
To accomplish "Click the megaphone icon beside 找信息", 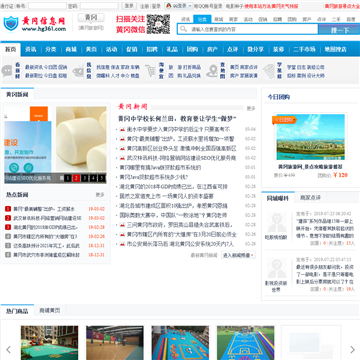I will point(78,71).
